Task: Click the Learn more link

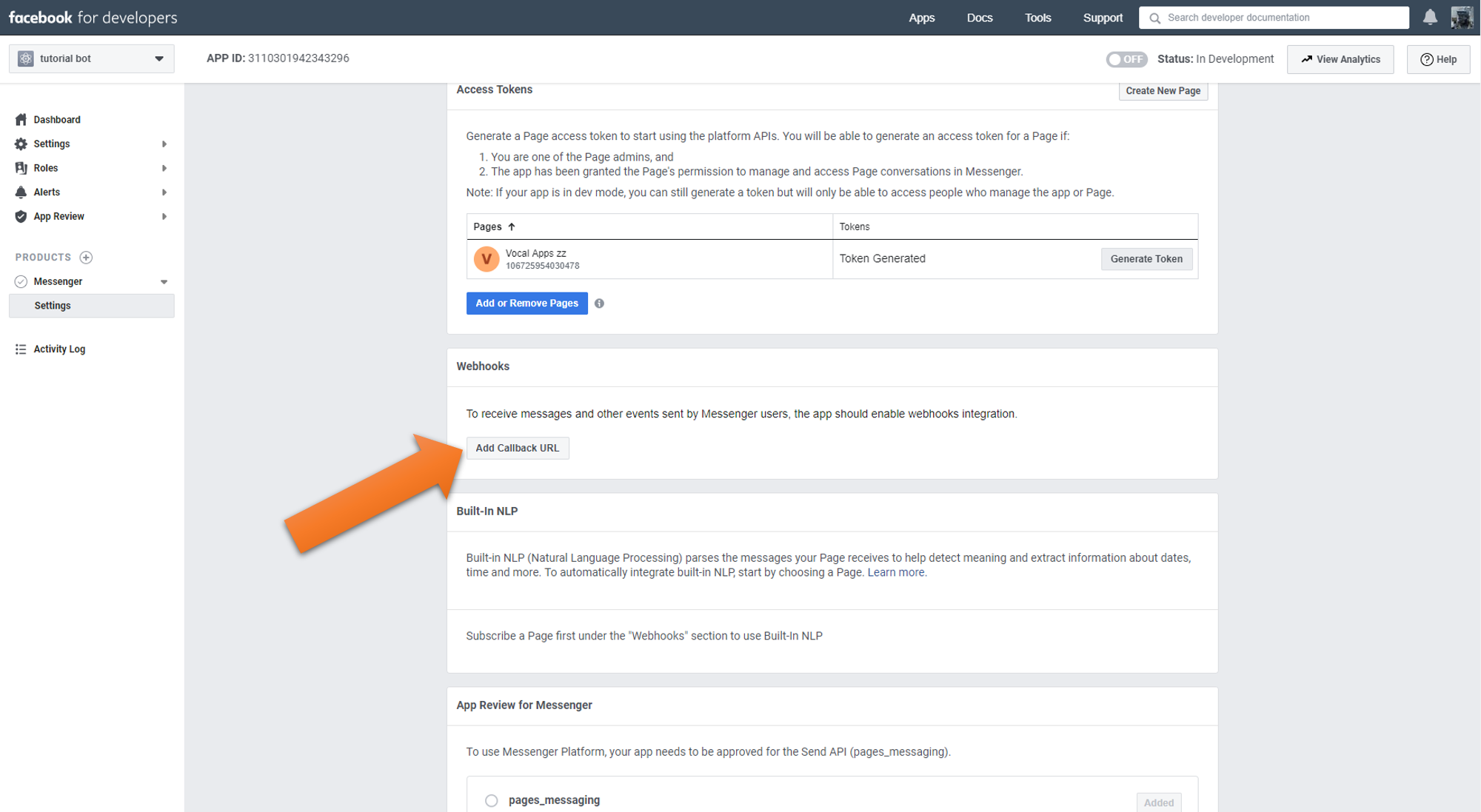Action: click(x=896, y=572)
